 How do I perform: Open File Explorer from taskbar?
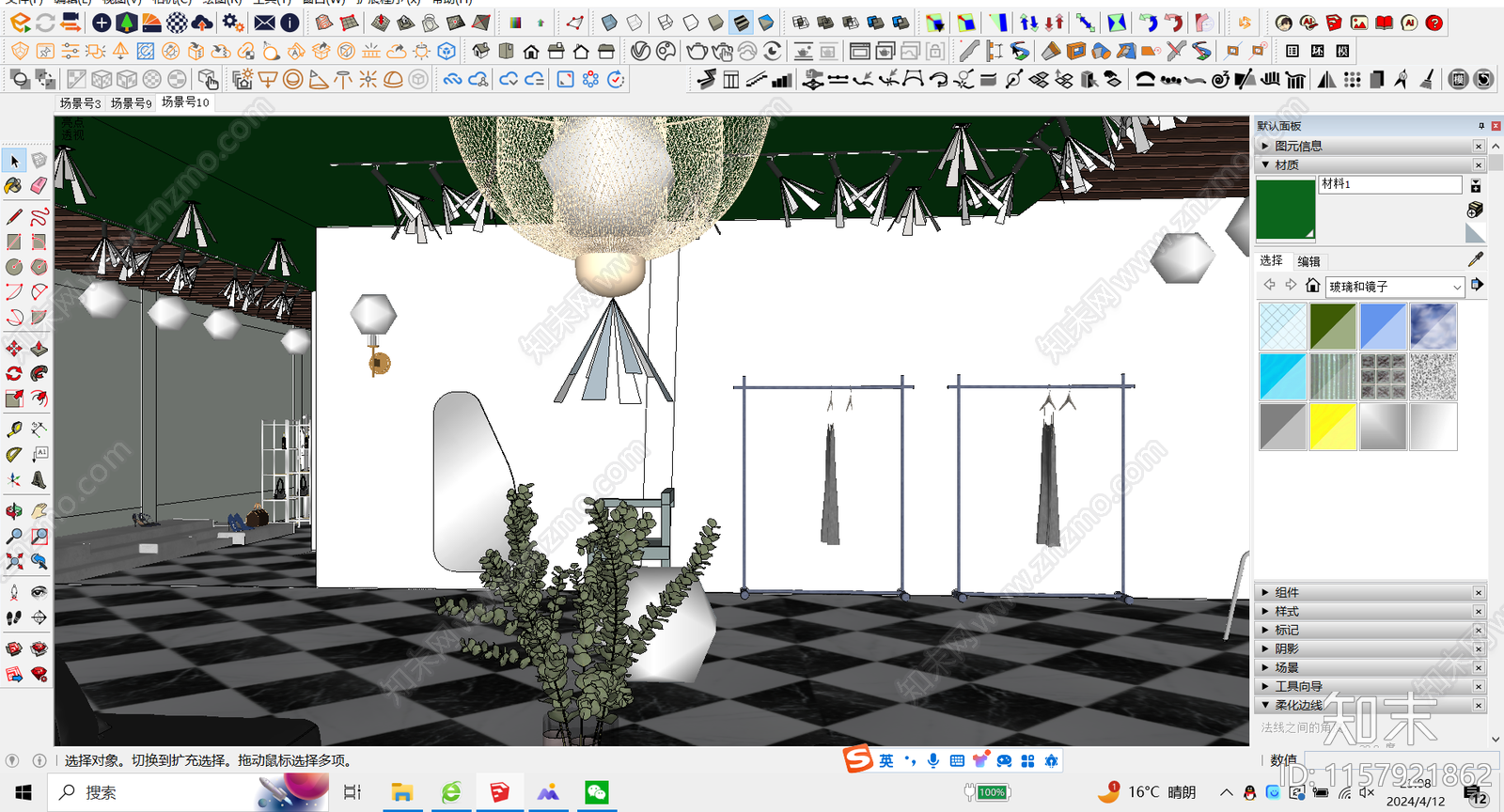coord(402,792)
